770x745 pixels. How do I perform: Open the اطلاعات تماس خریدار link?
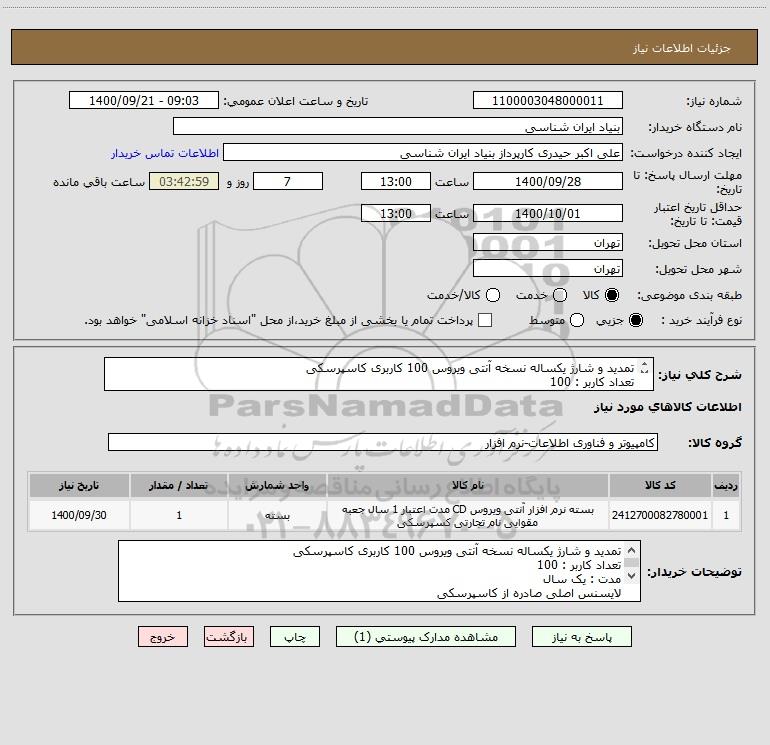tap(165, 153)
